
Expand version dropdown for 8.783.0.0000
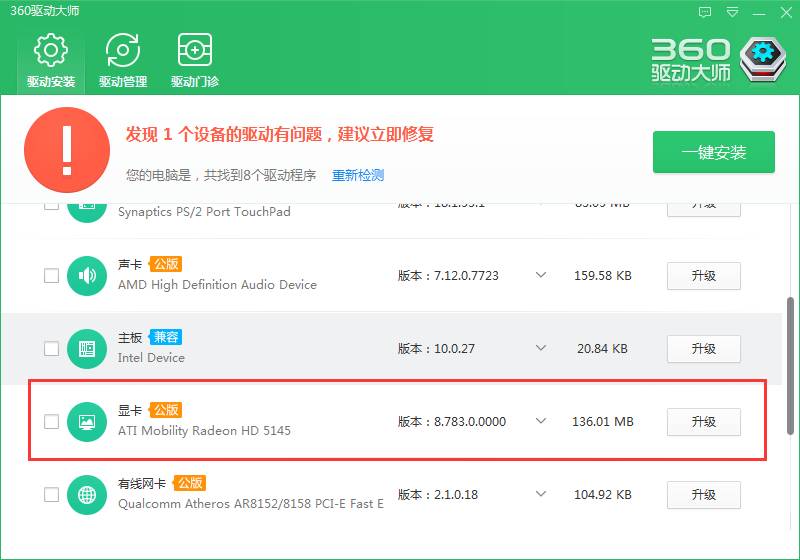click(541, 421)
